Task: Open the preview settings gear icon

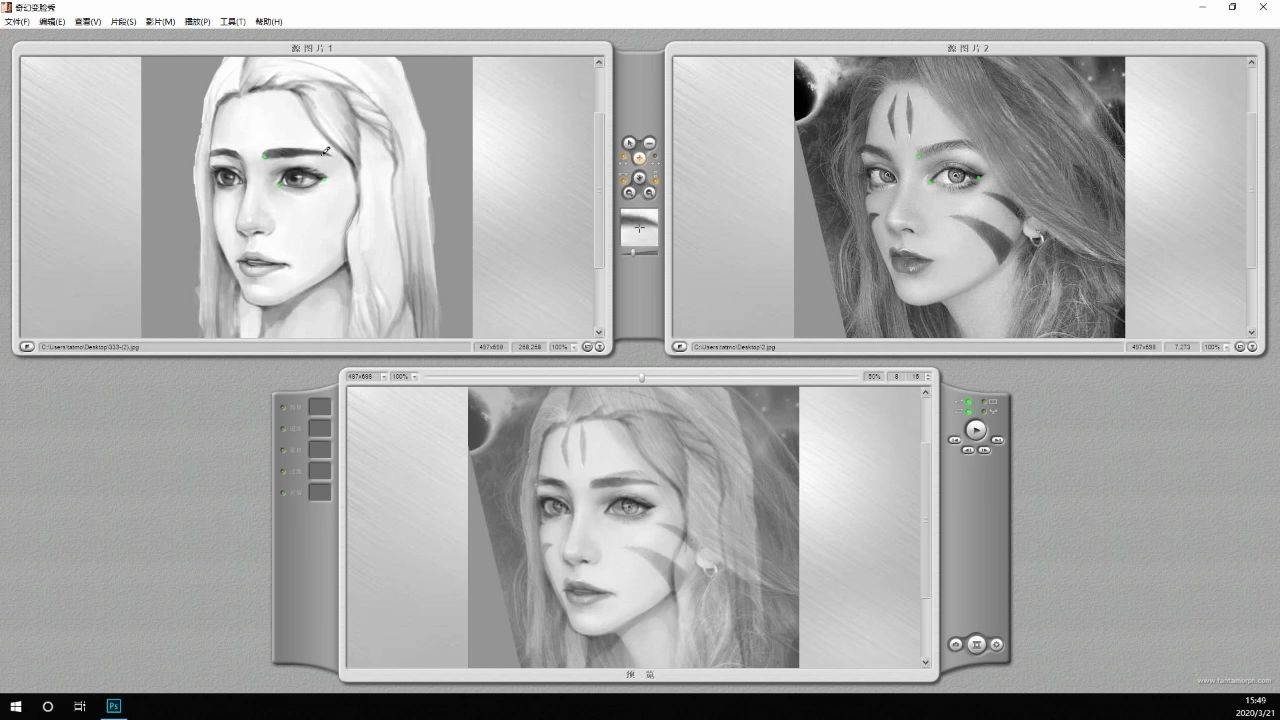Action: point(997,645)
